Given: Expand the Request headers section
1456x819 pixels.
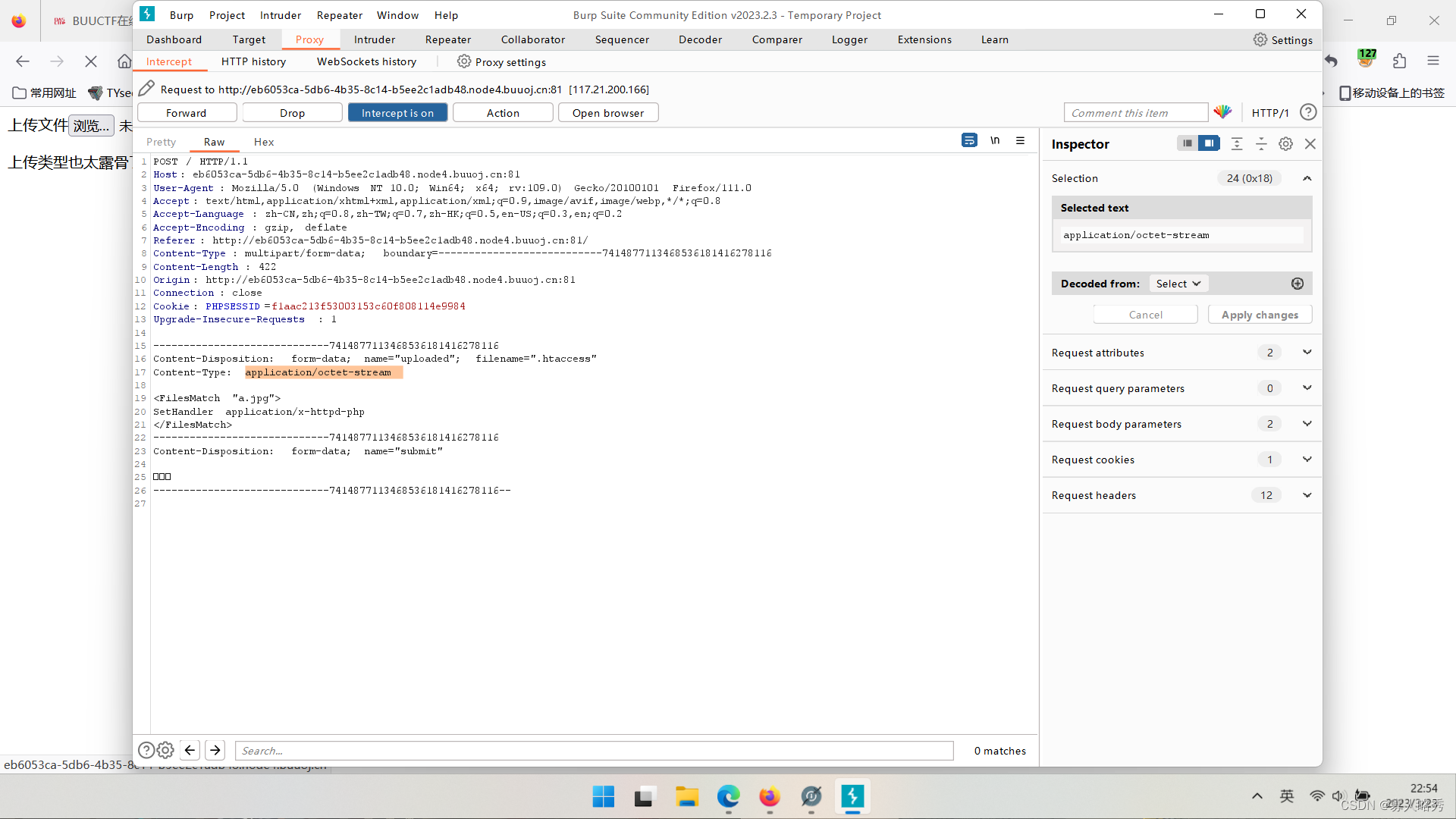Looking at the screenshot, I should (1307, 495).
